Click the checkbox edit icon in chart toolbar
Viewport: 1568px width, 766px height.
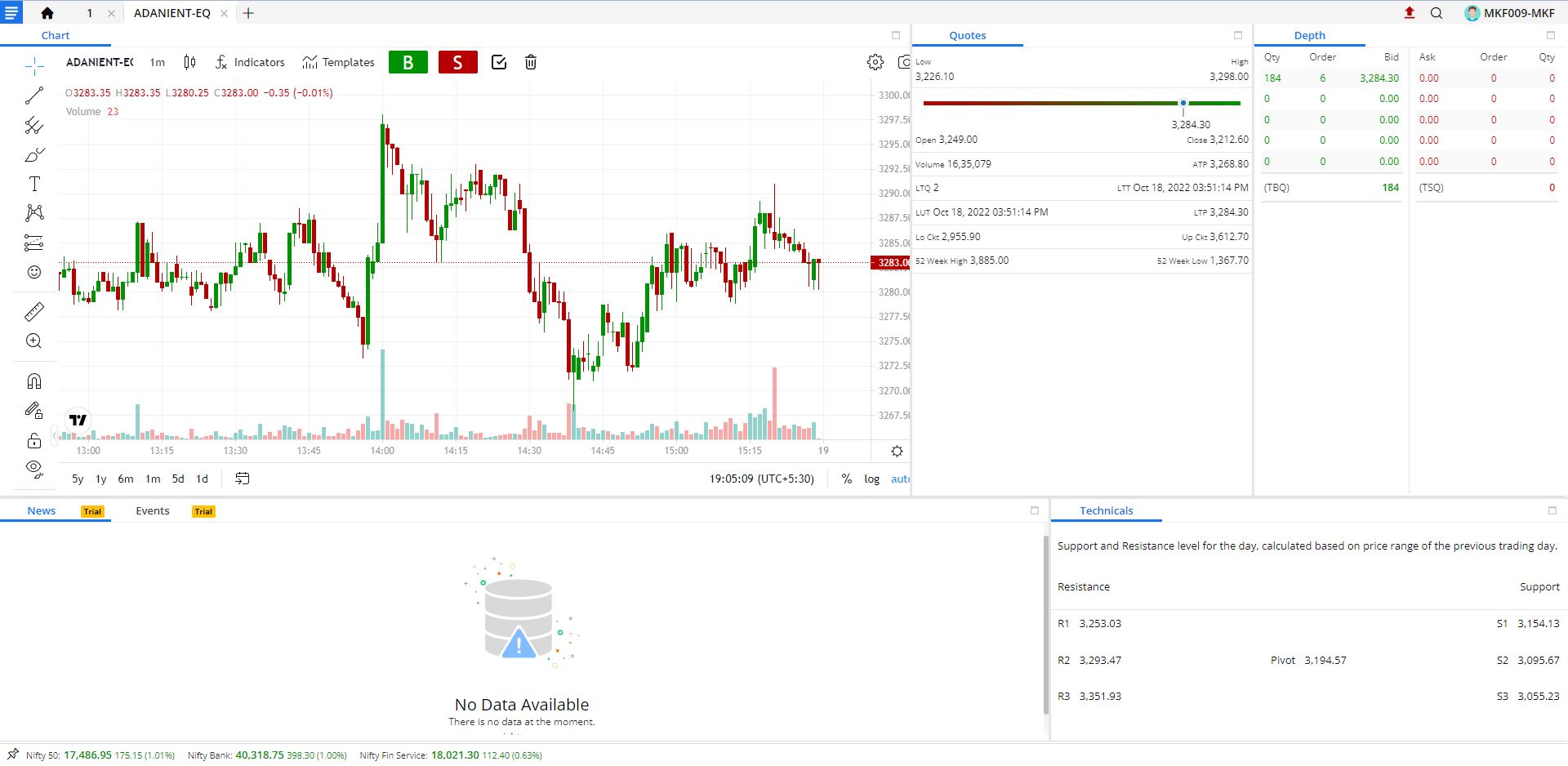(x=499, y=62)
